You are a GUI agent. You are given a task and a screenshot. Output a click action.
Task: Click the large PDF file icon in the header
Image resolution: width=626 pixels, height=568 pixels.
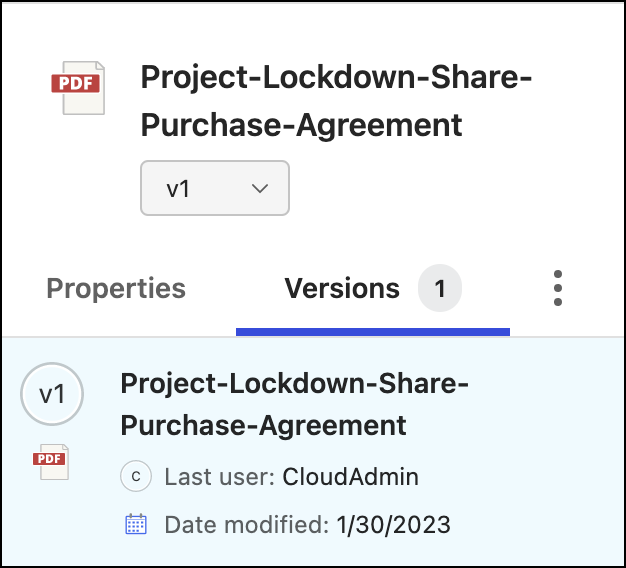click(77, 87)
